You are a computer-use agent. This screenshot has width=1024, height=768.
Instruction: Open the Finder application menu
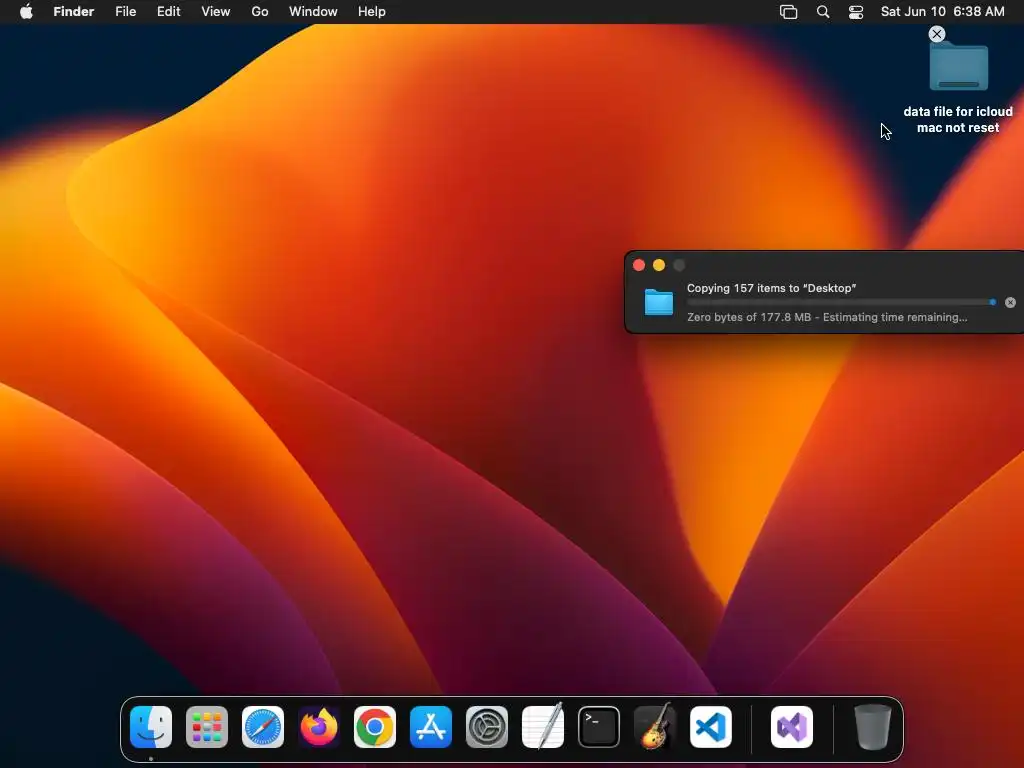(74, 12)
